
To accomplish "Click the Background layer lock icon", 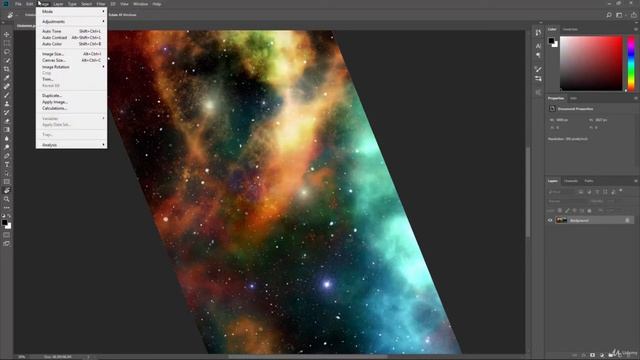I will coord(627,220).
